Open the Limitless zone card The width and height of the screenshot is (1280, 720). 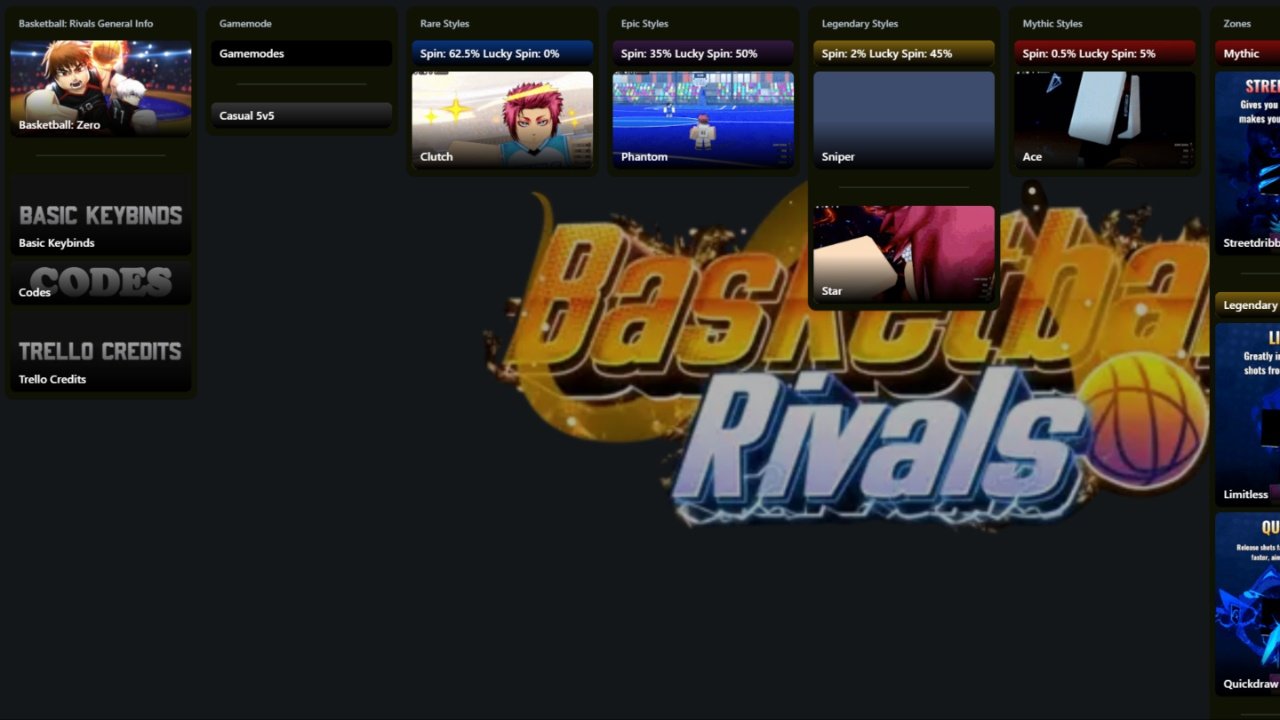click(x=1248, y=414)
